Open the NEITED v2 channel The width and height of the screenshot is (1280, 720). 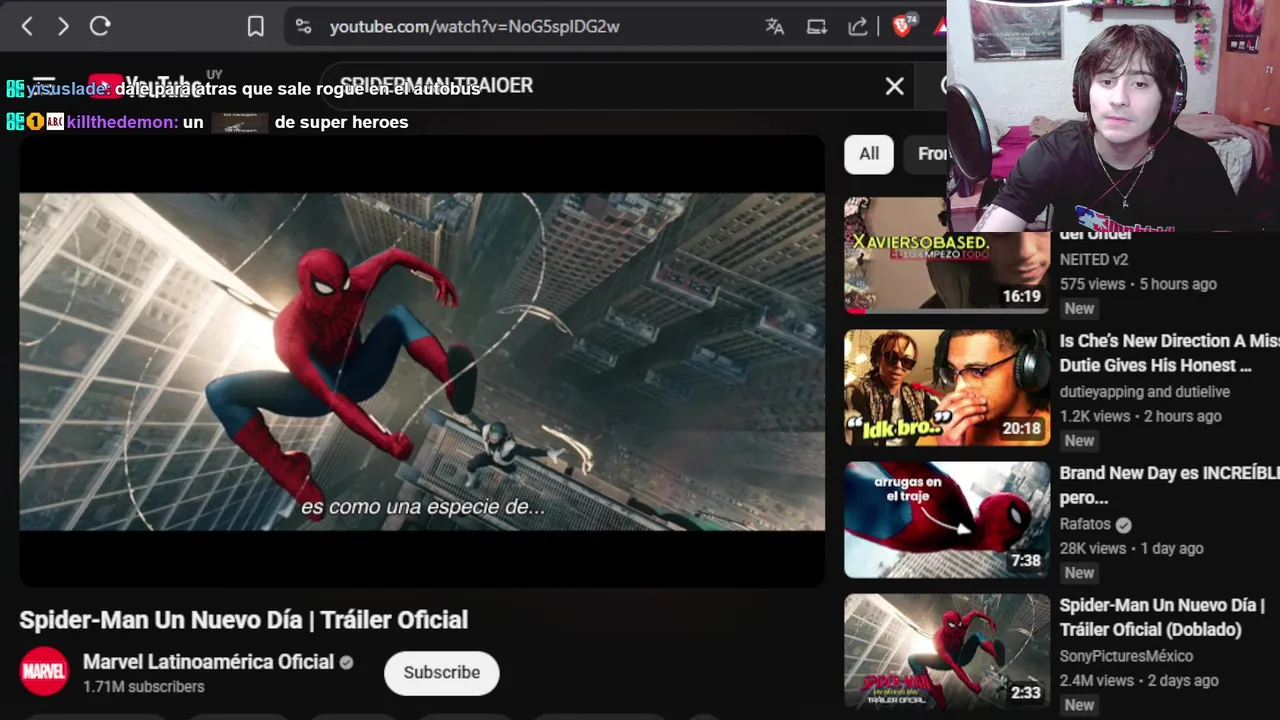pyautogui.click(x=1094, y=259)
